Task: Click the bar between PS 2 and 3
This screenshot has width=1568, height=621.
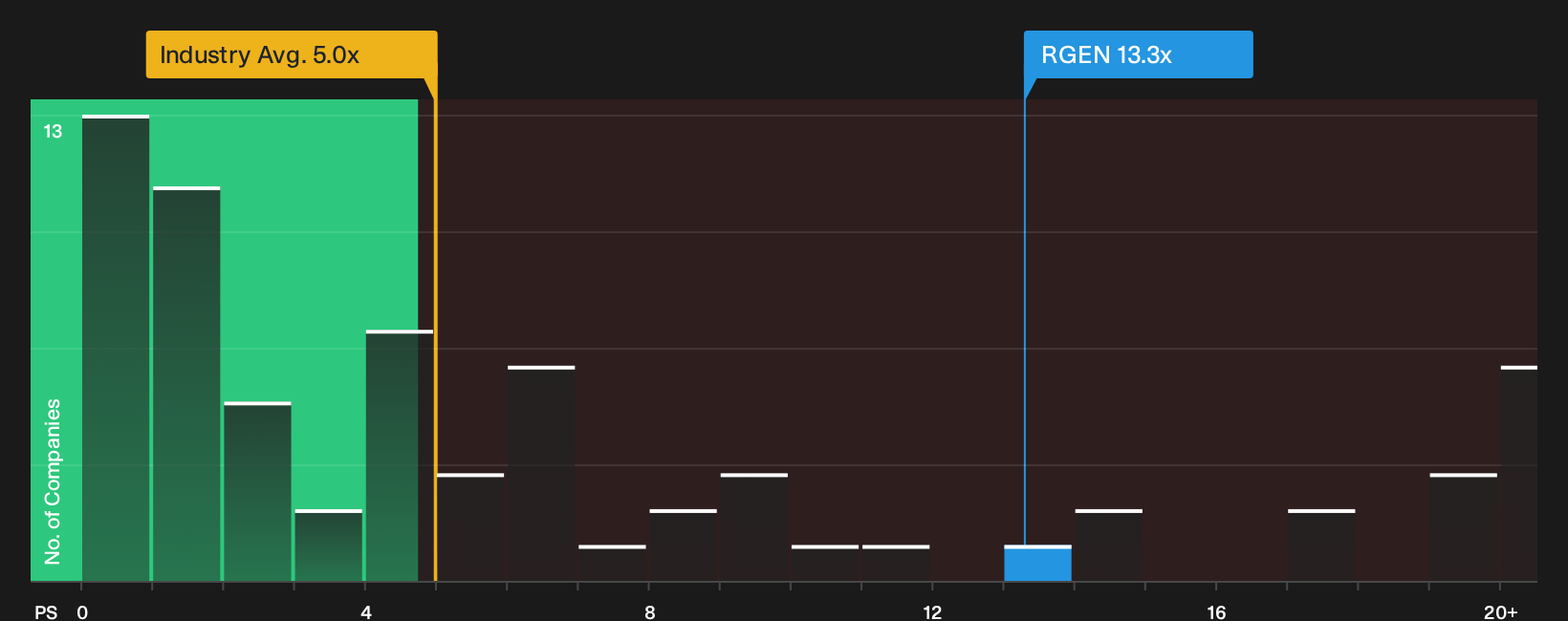Action: coord(257,492)
